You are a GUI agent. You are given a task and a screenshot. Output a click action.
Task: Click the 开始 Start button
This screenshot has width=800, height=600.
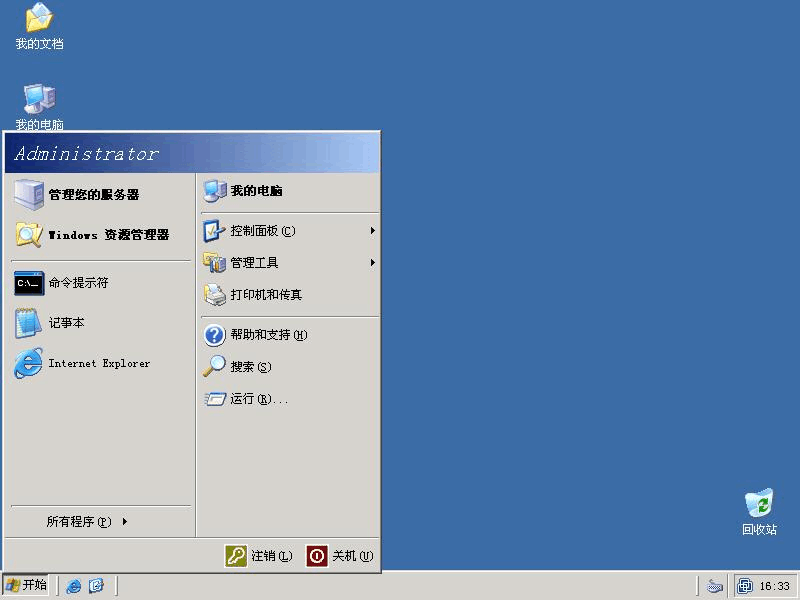27,586
